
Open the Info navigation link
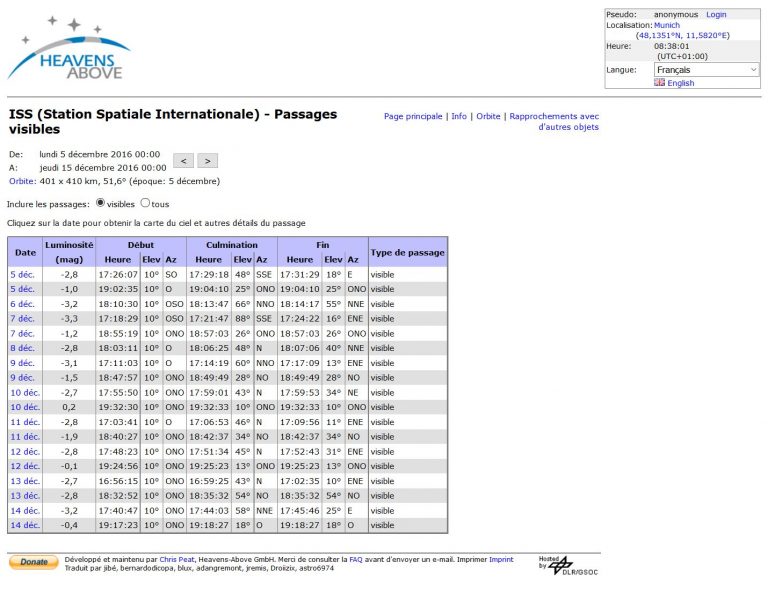[459, 116]
